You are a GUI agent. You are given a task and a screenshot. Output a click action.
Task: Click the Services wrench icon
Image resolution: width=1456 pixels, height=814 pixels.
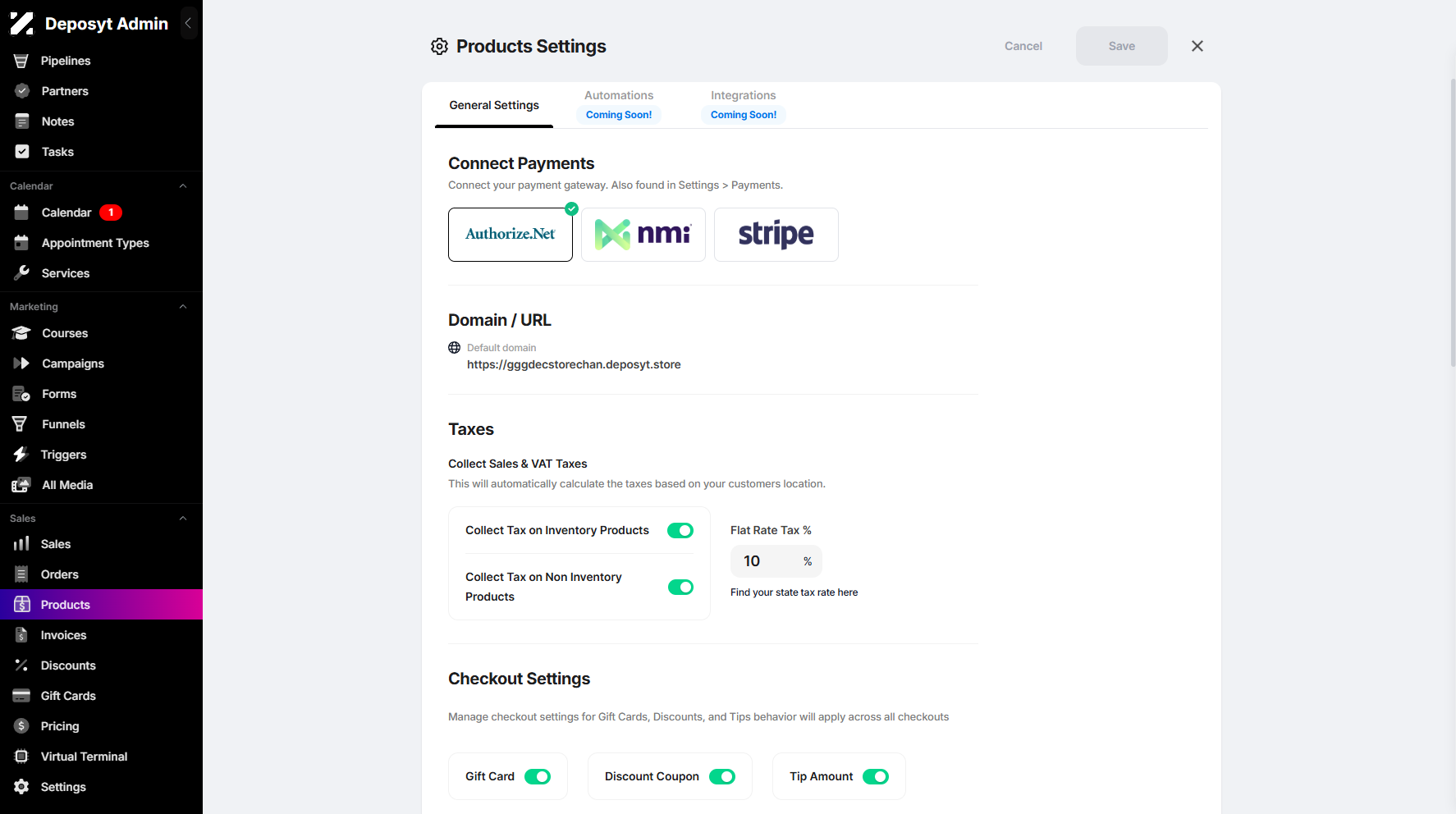coord(22,273)
